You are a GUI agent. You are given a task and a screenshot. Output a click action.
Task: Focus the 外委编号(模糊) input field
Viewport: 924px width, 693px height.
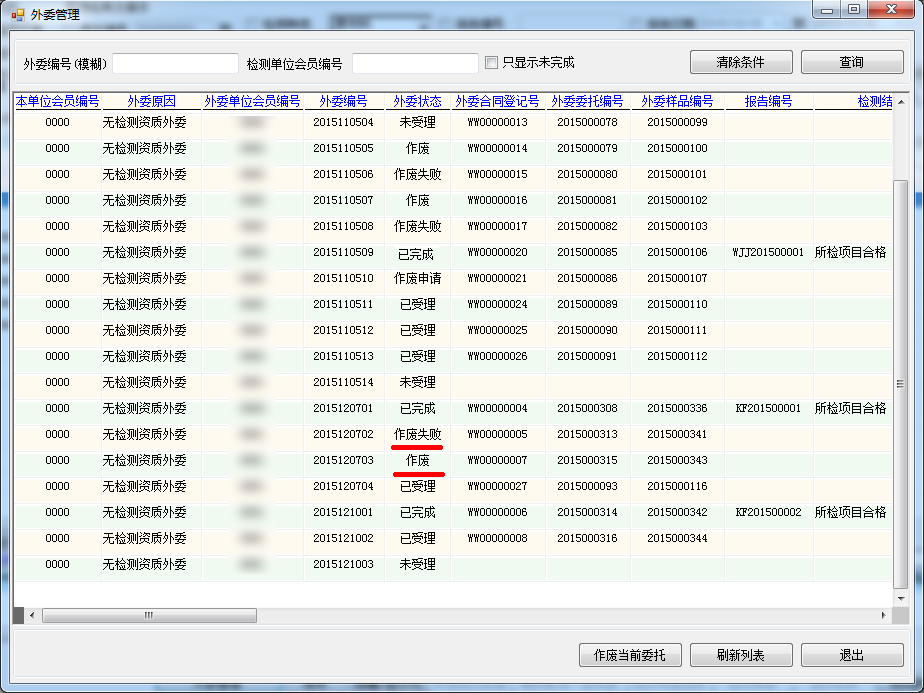[x=175, y=64]
